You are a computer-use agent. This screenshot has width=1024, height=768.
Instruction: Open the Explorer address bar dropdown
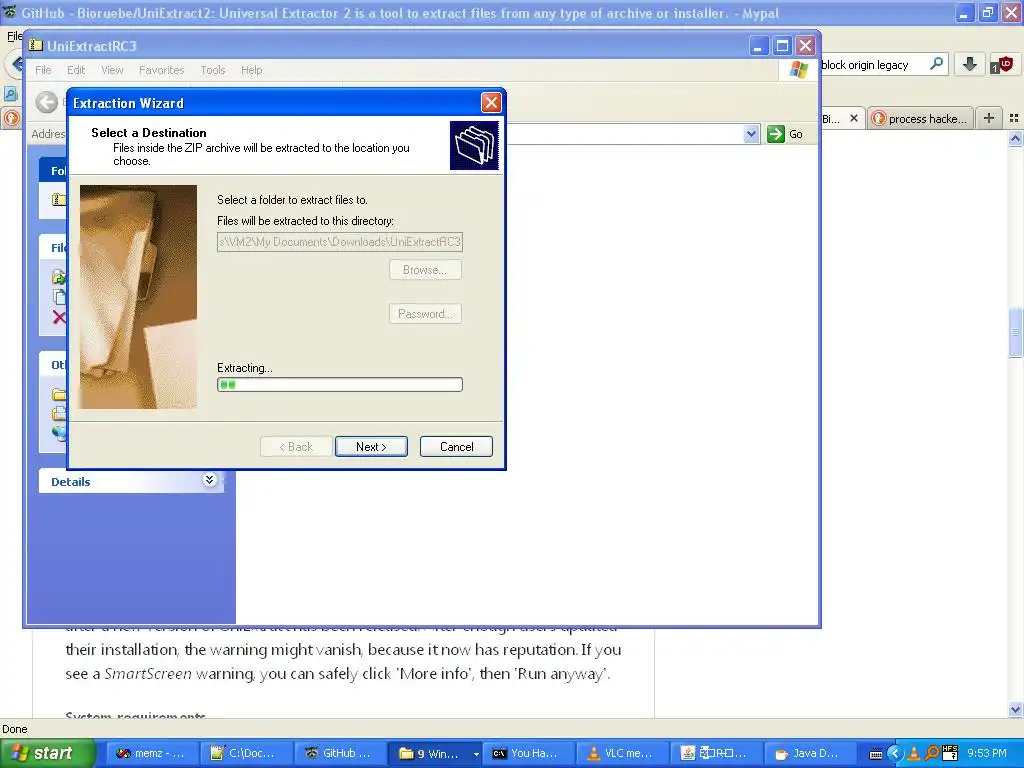(751, 134)
